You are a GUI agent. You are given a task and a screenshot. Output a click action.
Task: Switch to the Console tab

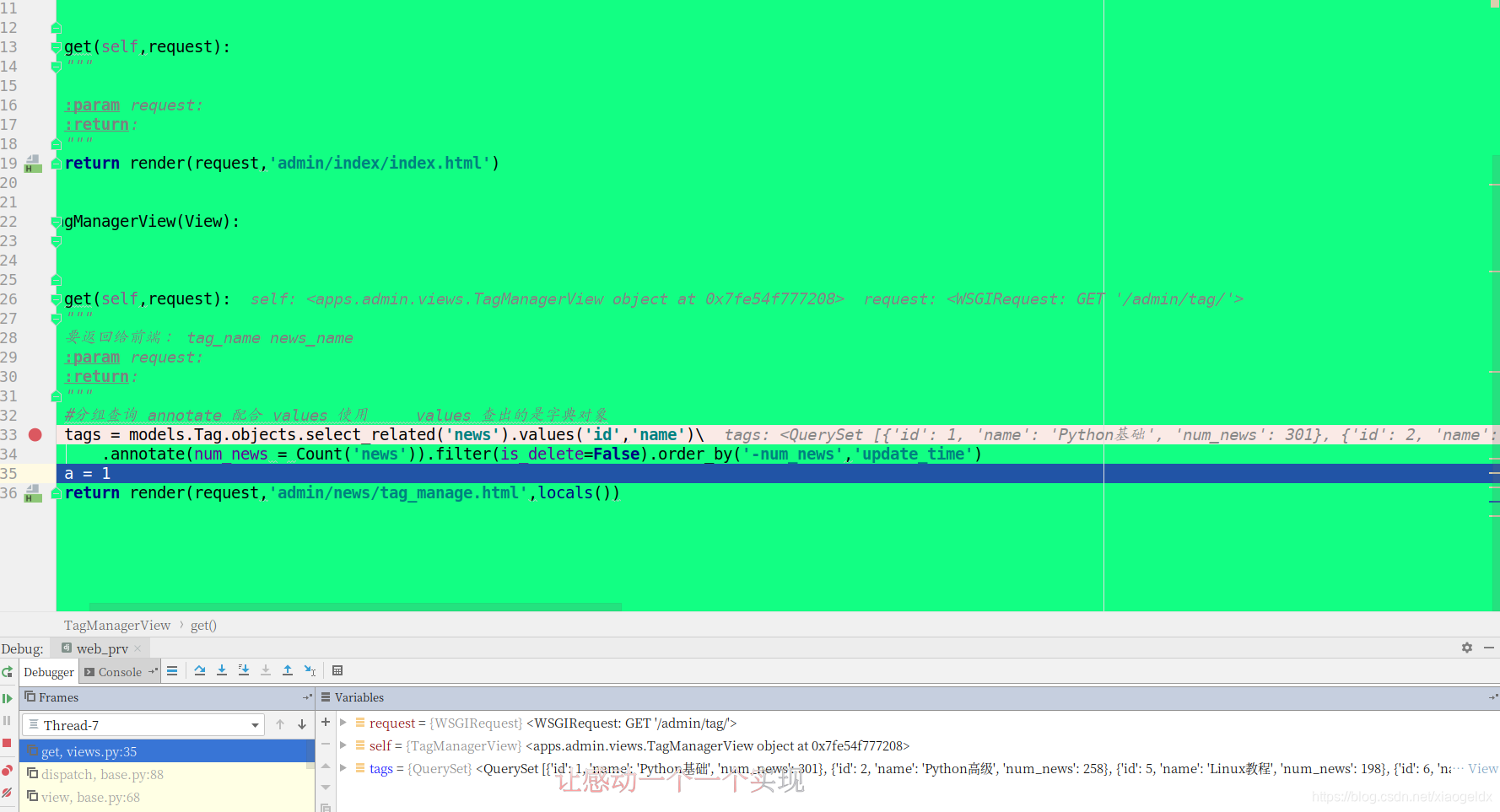(120, 672)
